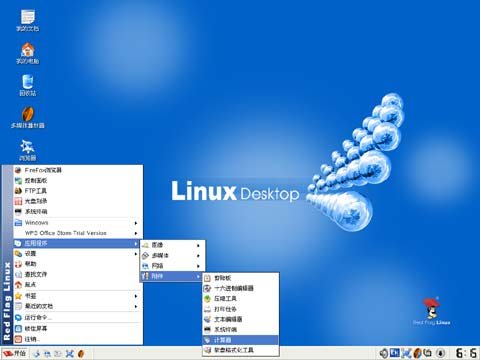Open the My Documents desktop icon
Image resolution: width=480 pixels, height=360 pixels.
point(28,20)
